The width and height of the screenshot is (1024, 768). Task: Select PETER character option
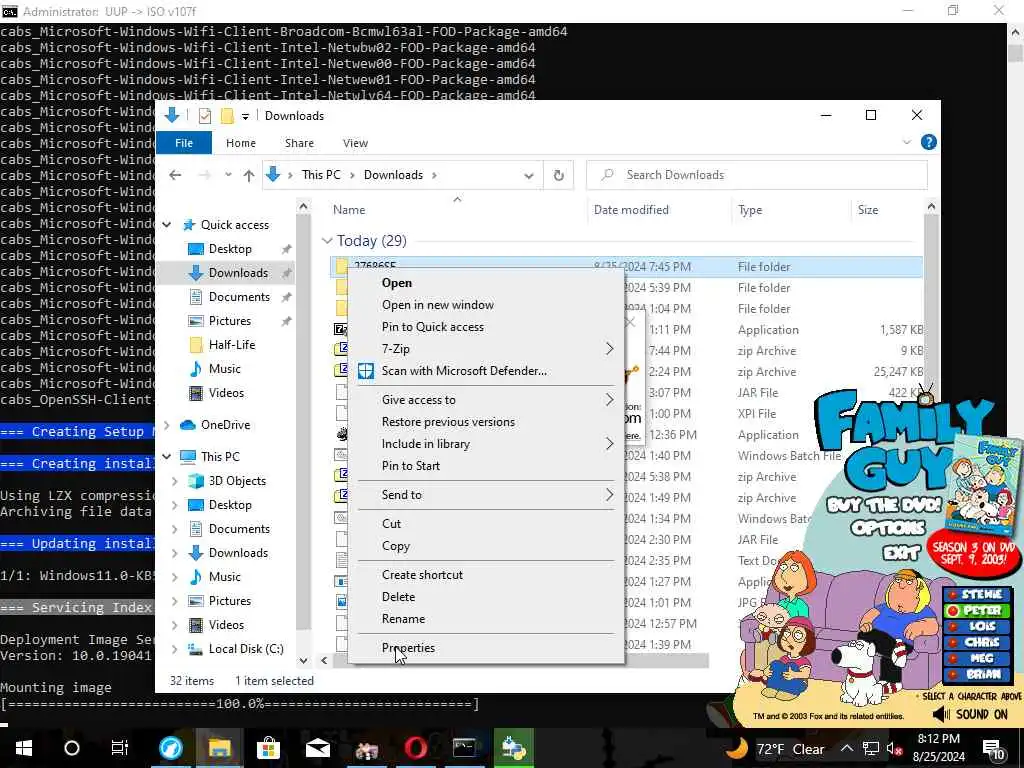coord(976,611)
